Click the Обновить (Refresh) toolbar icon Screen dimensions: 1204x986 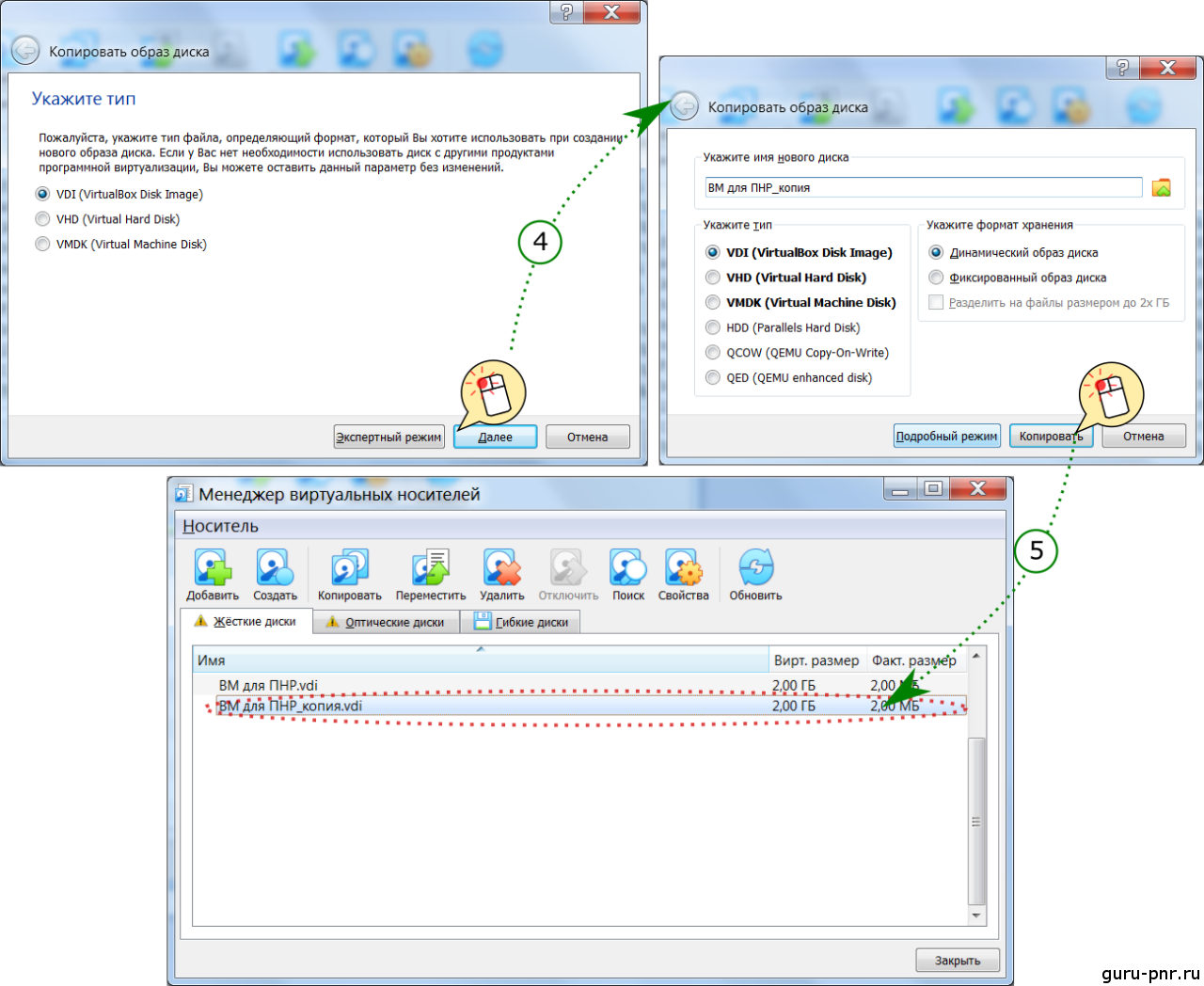click(755, 569)
